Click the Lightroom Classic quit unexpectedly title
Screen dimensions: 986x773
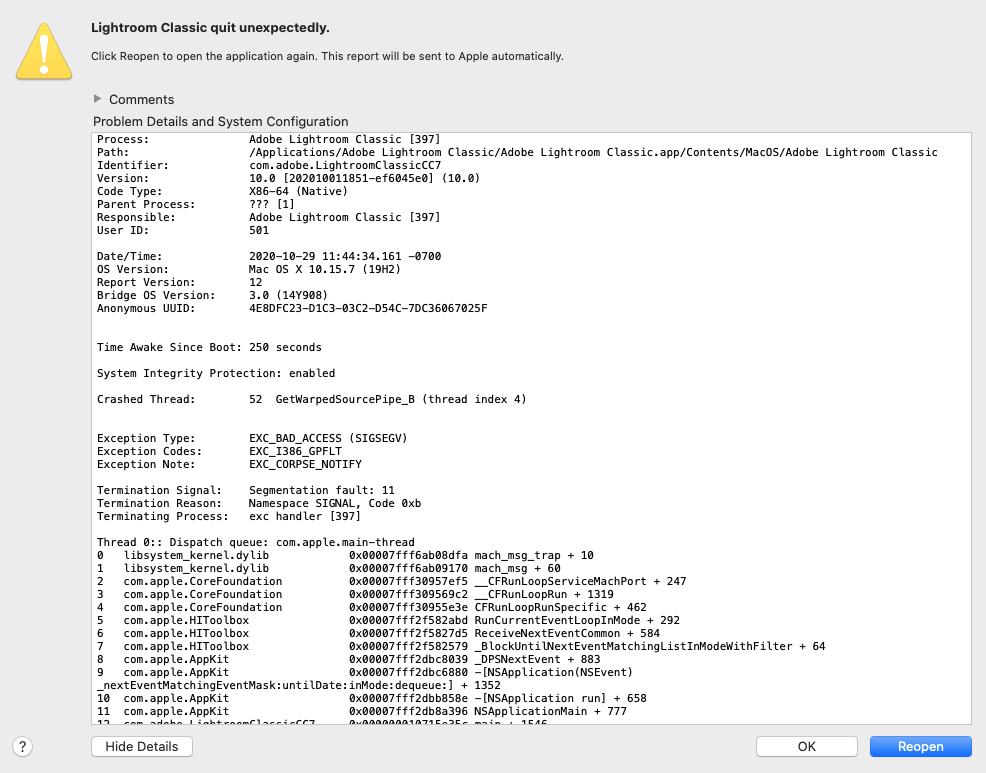215,28
